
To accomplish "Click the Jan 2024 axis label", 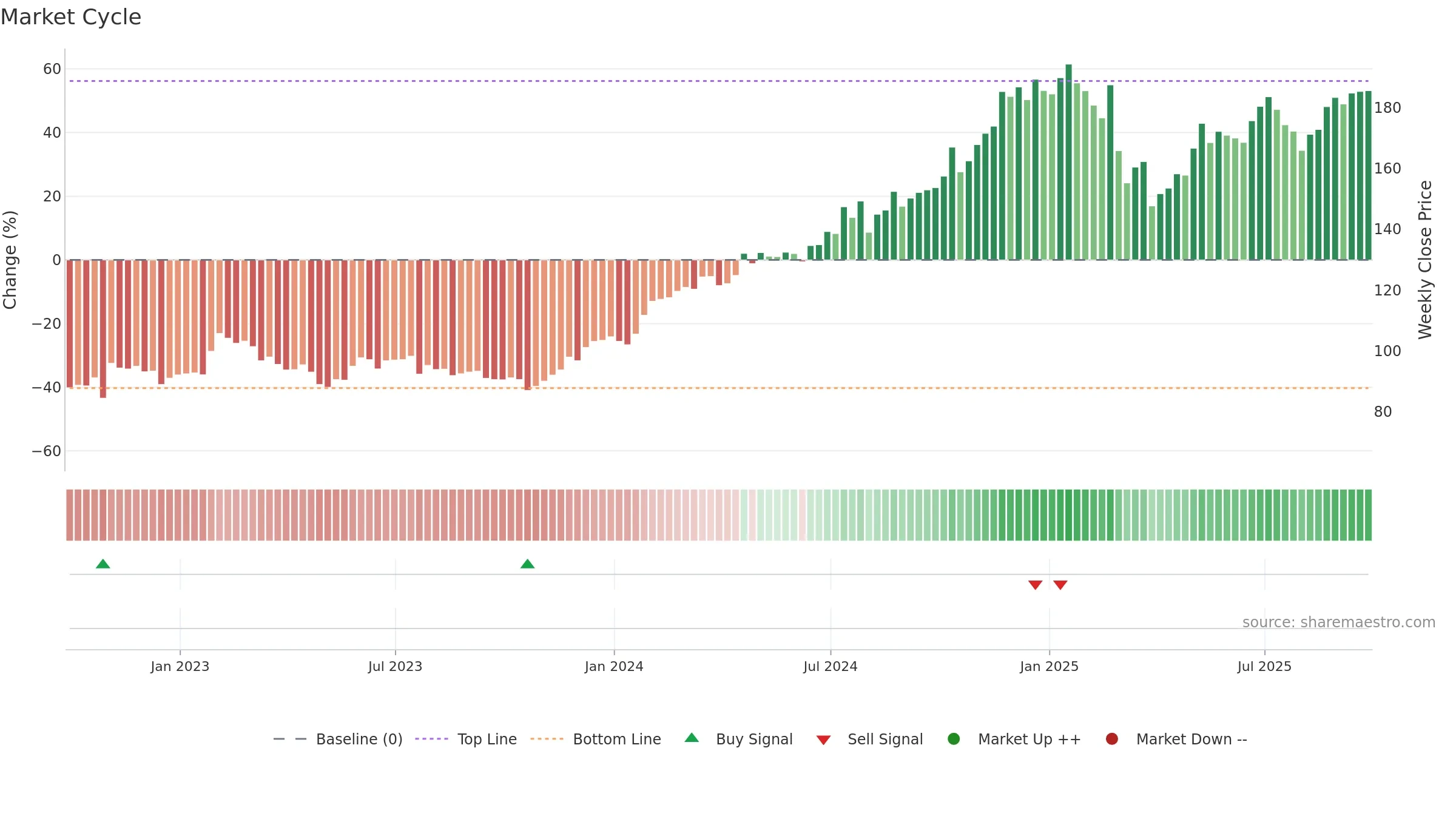I will [614, 666].
